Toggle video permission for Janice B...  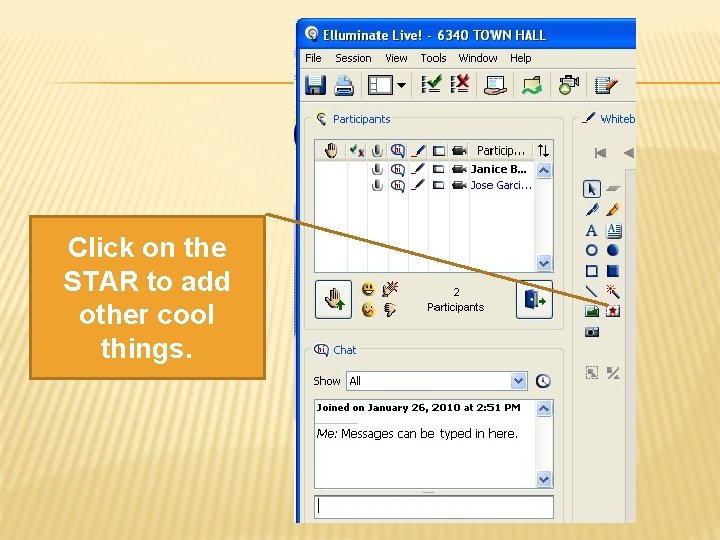[459, 169]
